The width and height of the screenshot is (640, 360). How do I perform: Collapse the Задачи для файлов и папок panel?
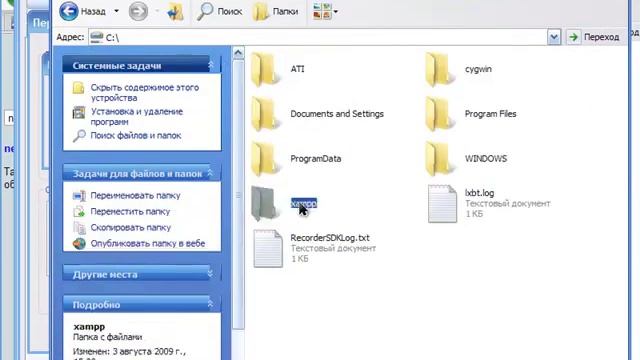(210, 173)
